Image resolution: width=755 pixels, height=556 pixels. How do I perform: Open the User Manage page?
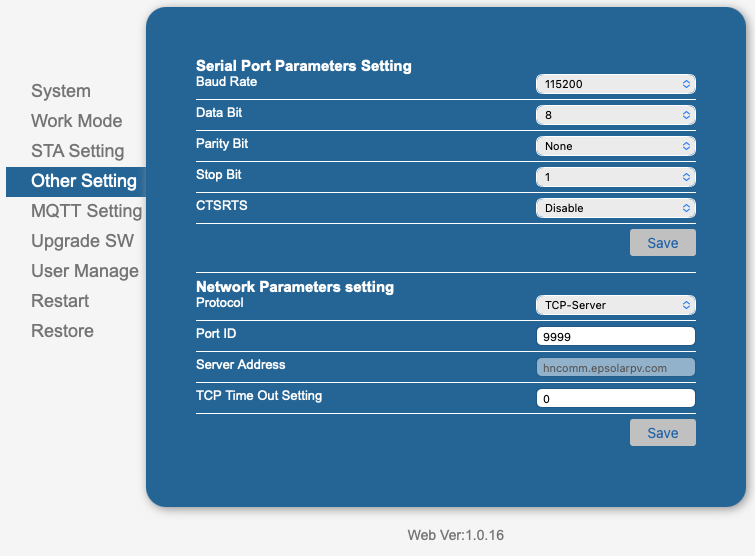click(85, 271)
